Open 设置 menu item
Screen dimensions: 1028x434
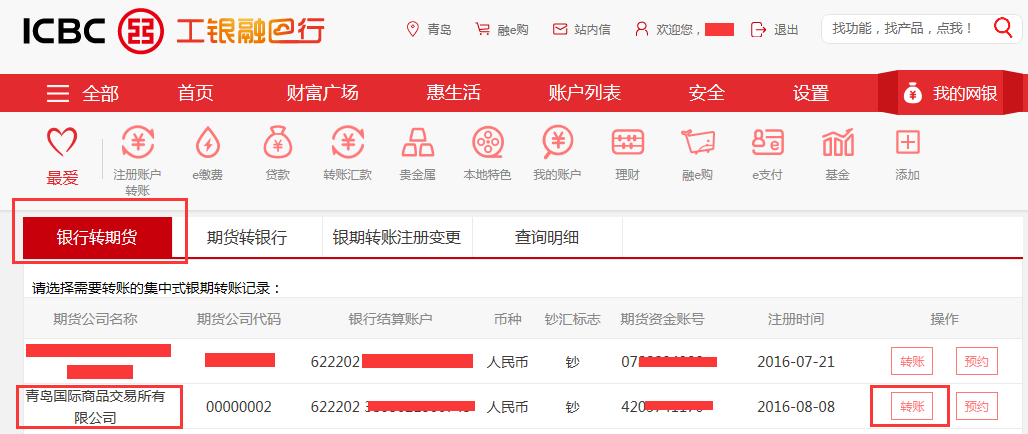point(811,93)
